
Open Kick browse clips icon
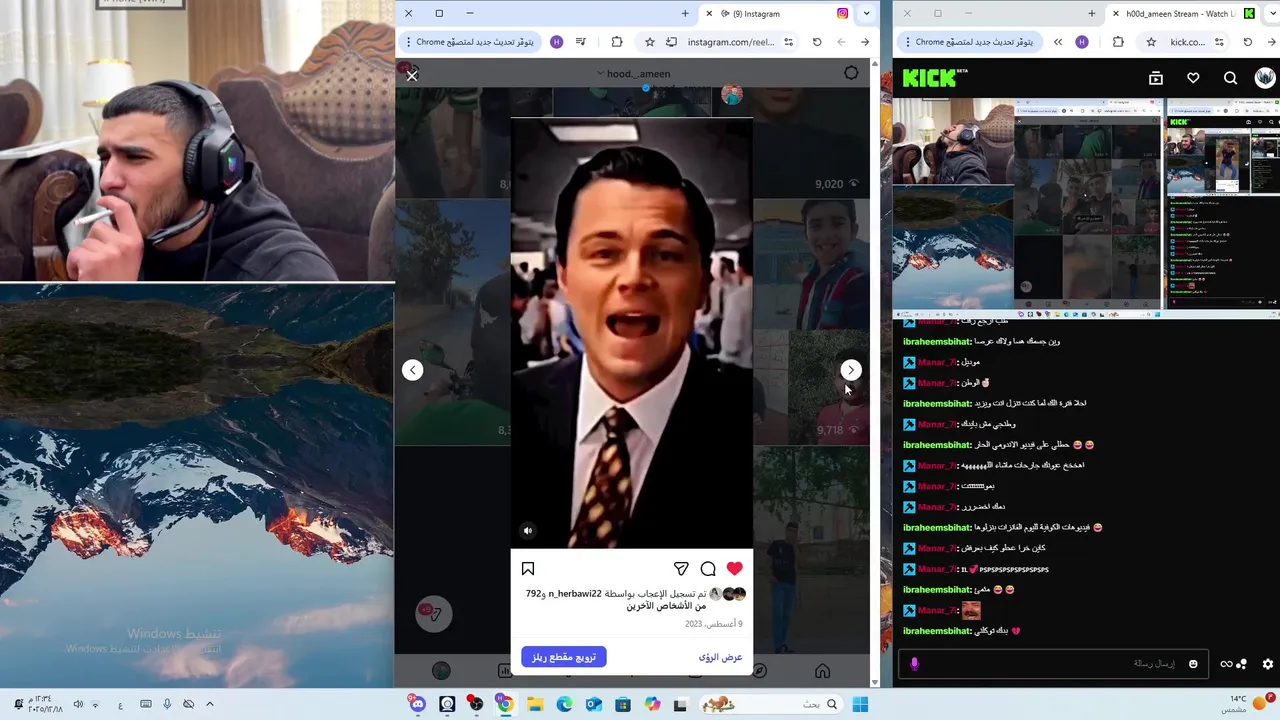pyautogui.click(x=1156, y=78)
